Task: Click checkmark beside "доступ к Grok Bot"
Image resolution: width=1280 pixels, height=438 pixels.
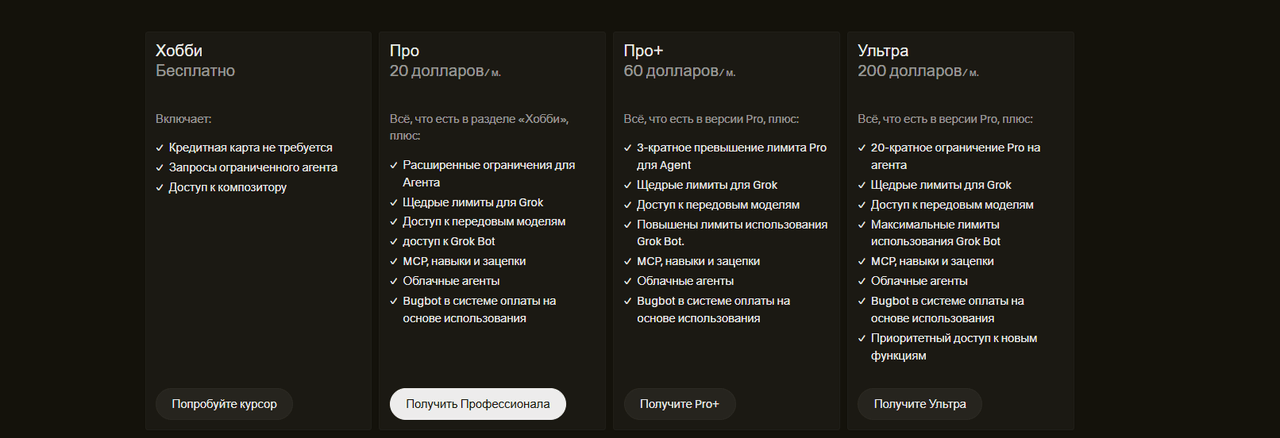Action: pos(394,241)
